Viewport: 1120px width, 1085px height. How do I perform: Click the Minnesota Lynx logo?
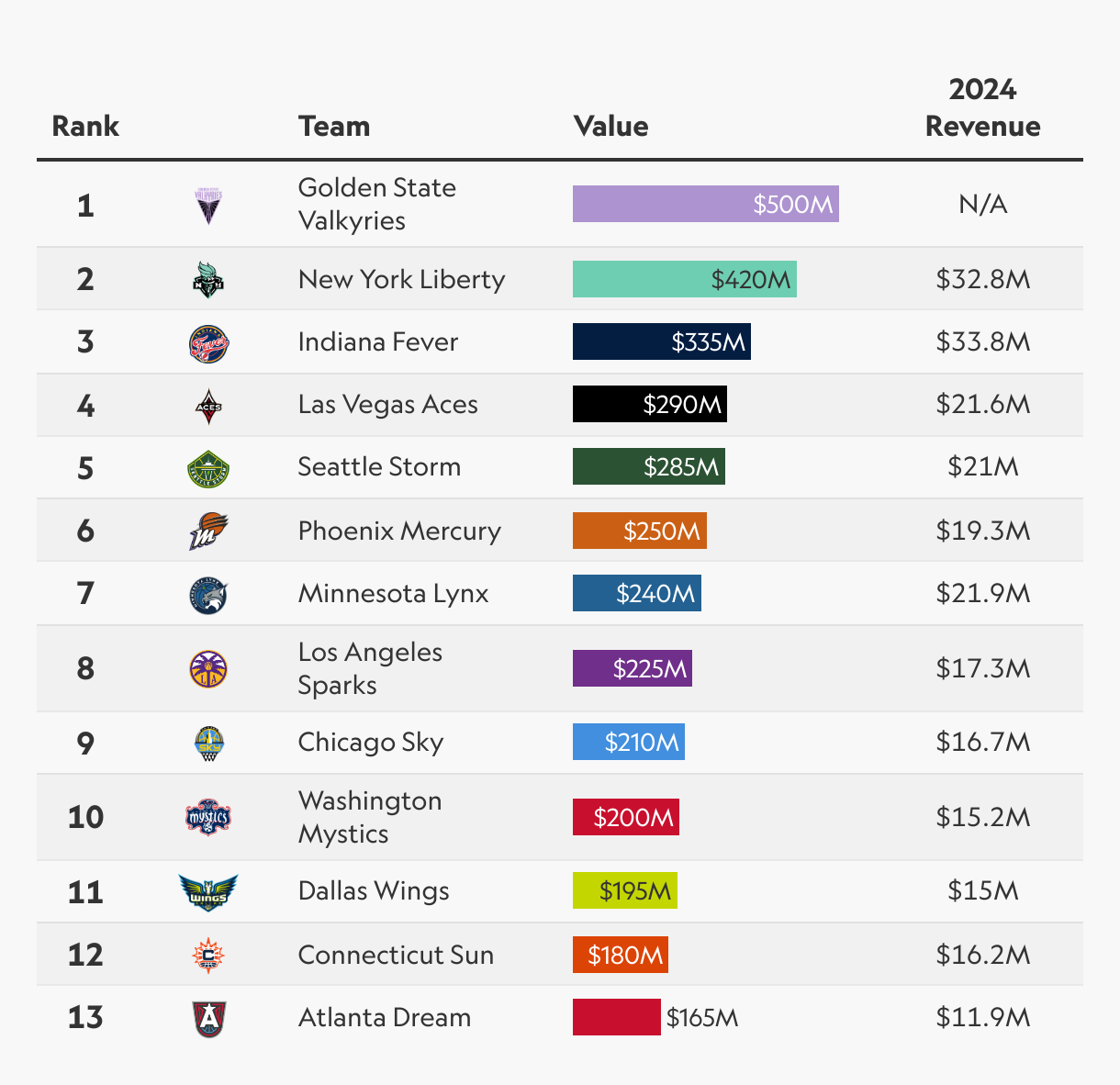point(208,595)
